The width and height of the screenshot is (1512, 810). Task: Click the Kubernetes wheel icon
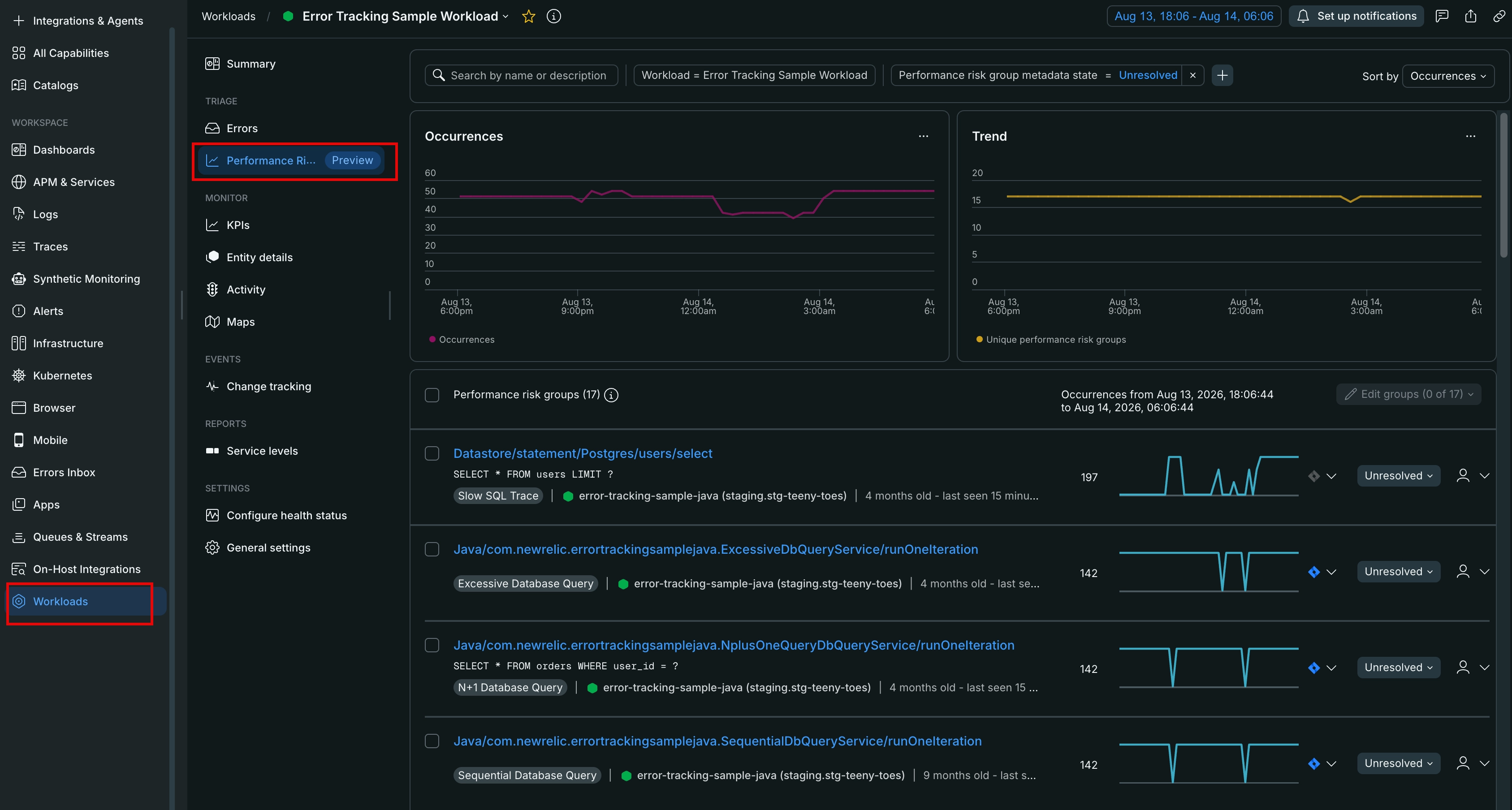click(x=19, y=375)
